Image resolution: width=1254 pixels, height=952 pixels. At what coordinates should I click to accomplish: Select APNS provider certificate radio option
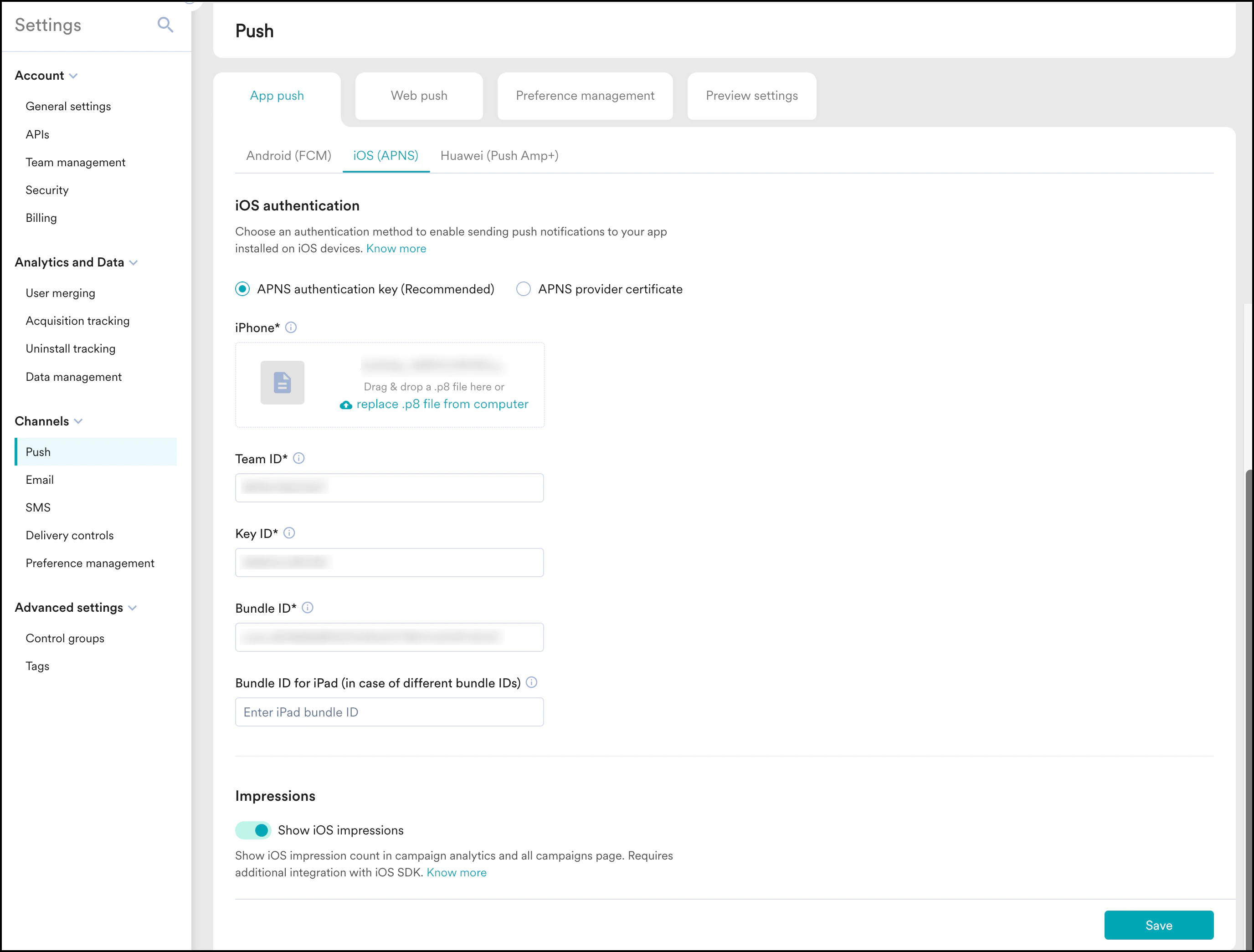click(523, 289)
